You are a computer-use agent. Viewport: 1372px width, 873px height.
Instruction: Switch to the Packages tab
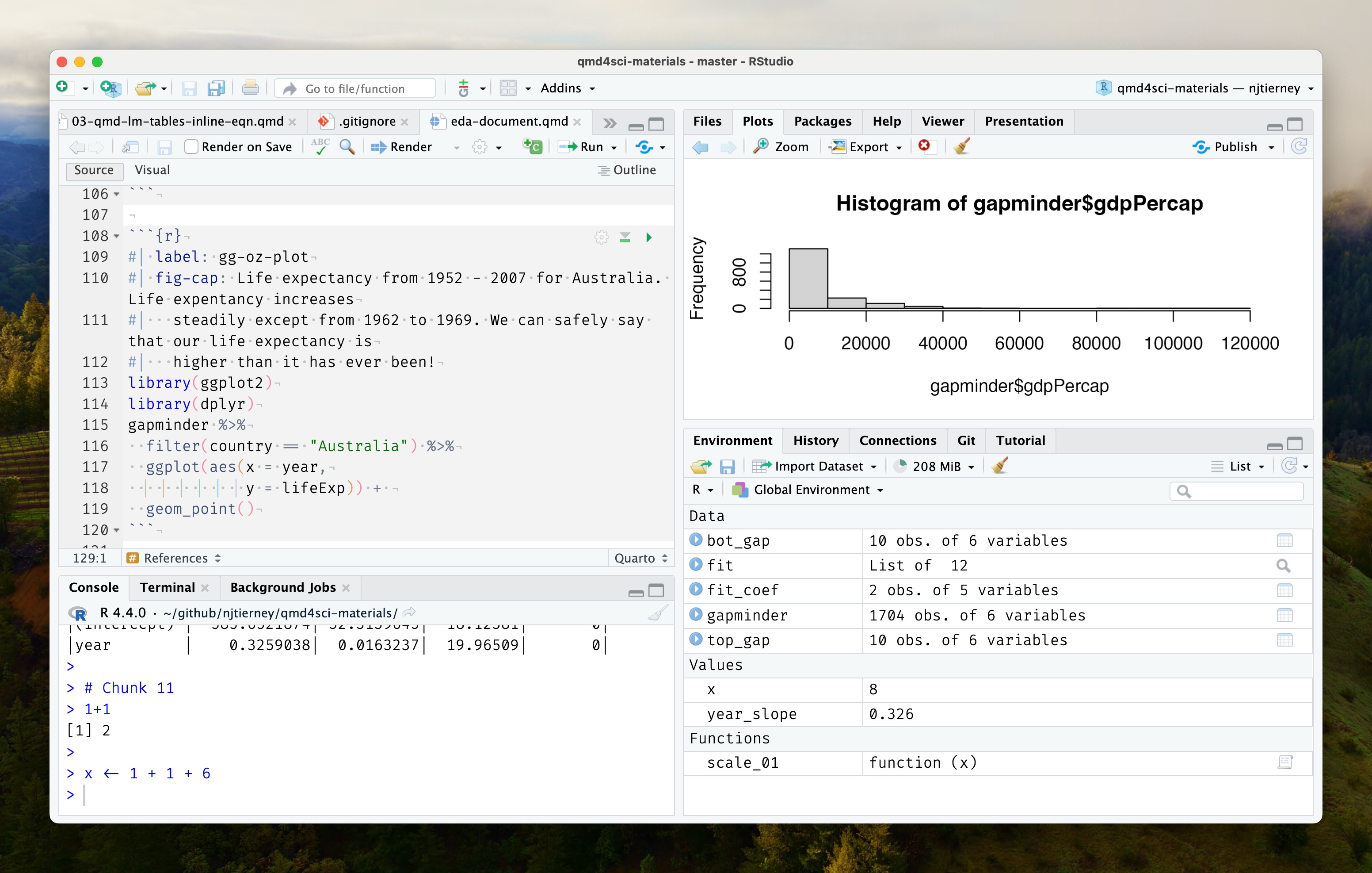[x=822, y=122]
